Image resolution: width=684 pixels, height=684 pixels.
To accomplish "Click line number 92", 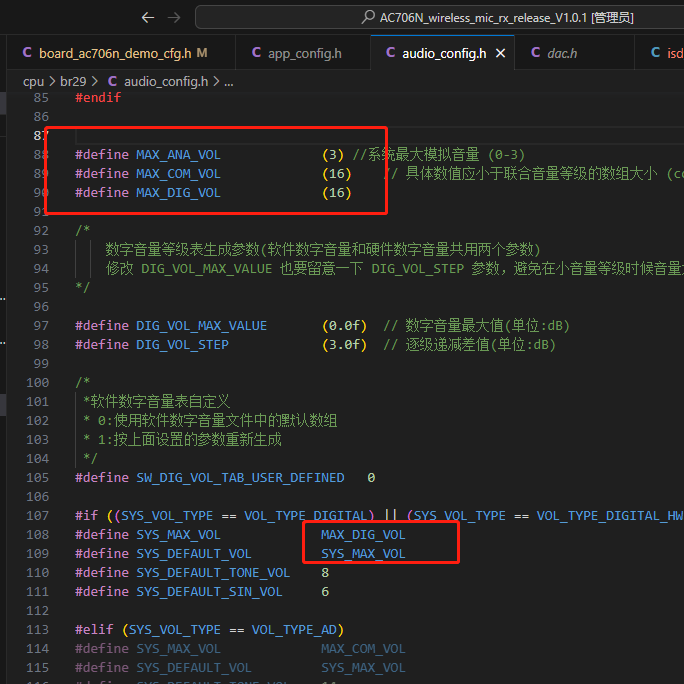I will pos(41,230).
